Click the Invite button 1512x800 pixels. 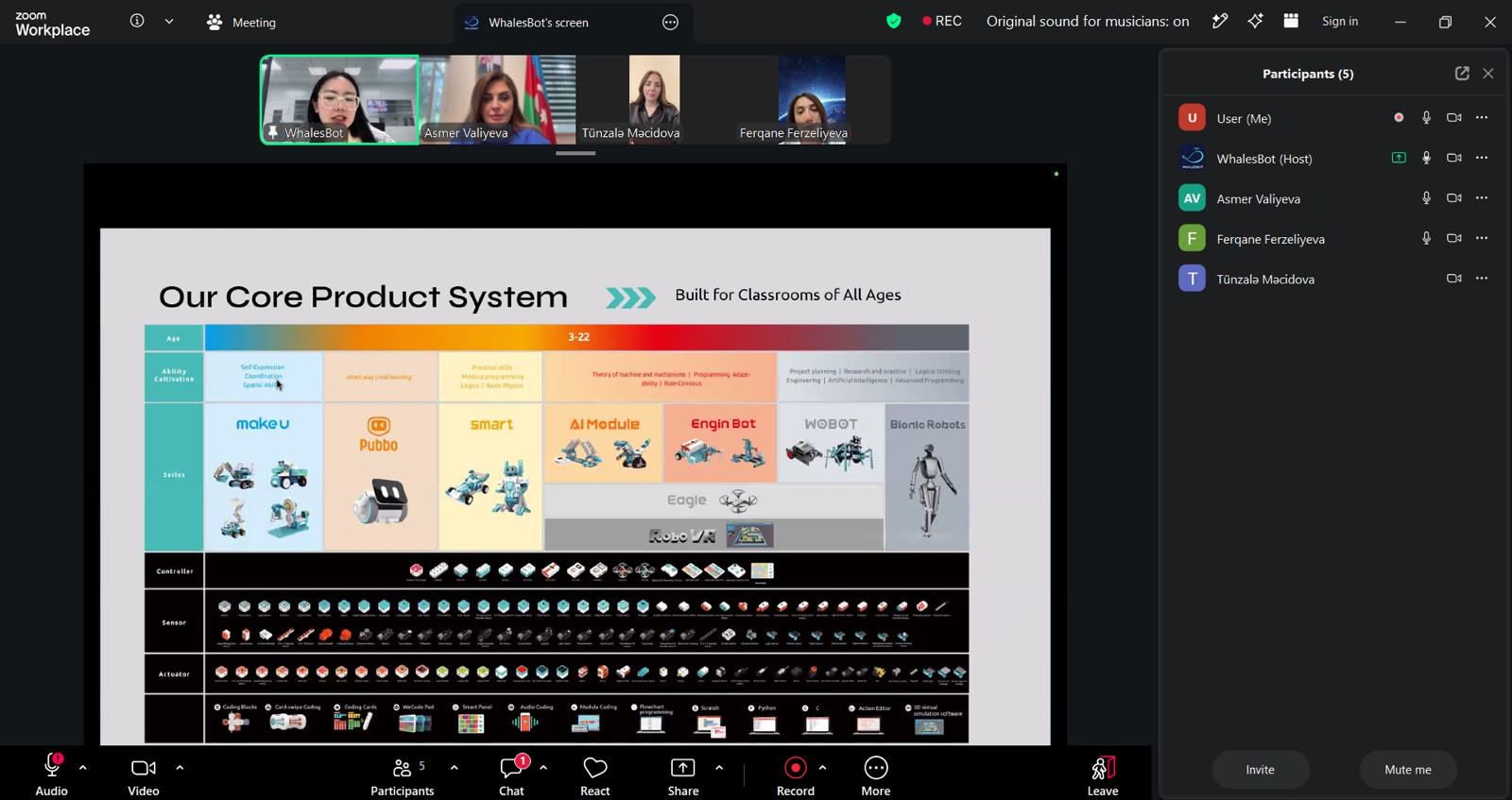[1261, 770]
